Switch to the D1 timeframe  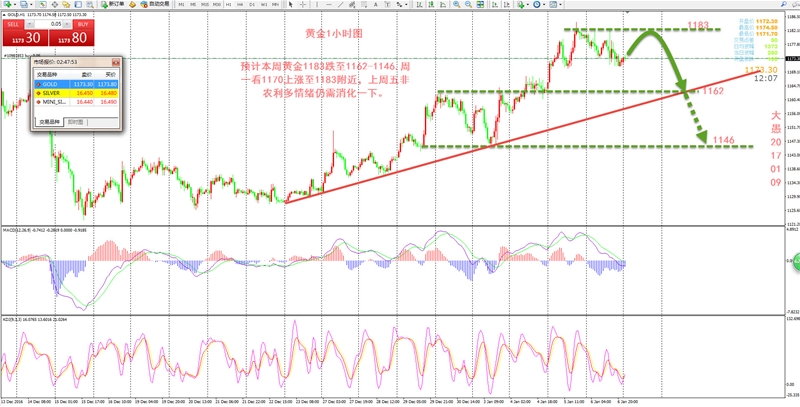click(x=252, y=4)
